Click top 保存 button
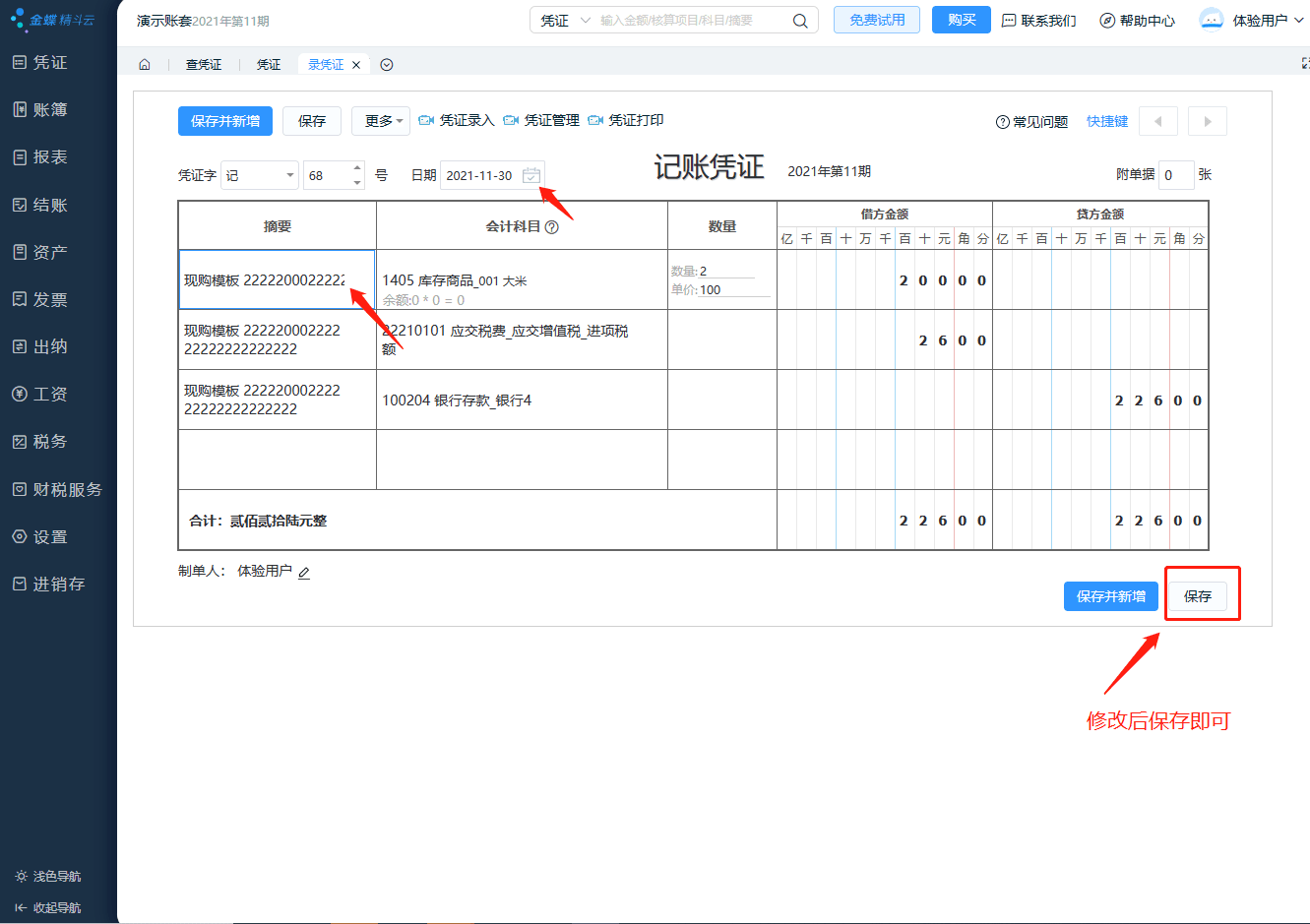This screenshot has height=924, width=1310. [x=312, y=121]
